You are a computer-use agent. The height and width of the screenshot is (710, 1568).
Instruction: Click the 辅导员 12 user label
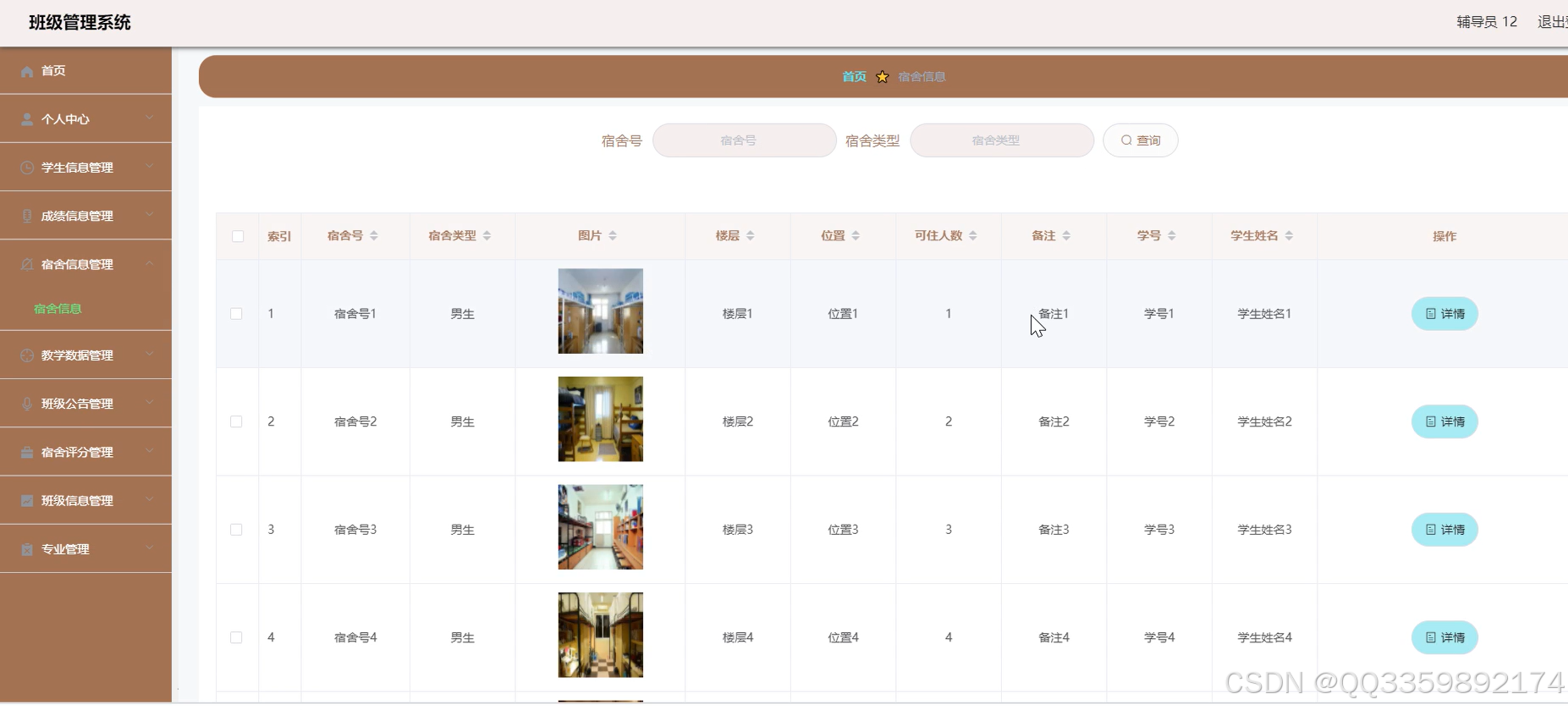pyautogui.click(x=1487, y=22)
